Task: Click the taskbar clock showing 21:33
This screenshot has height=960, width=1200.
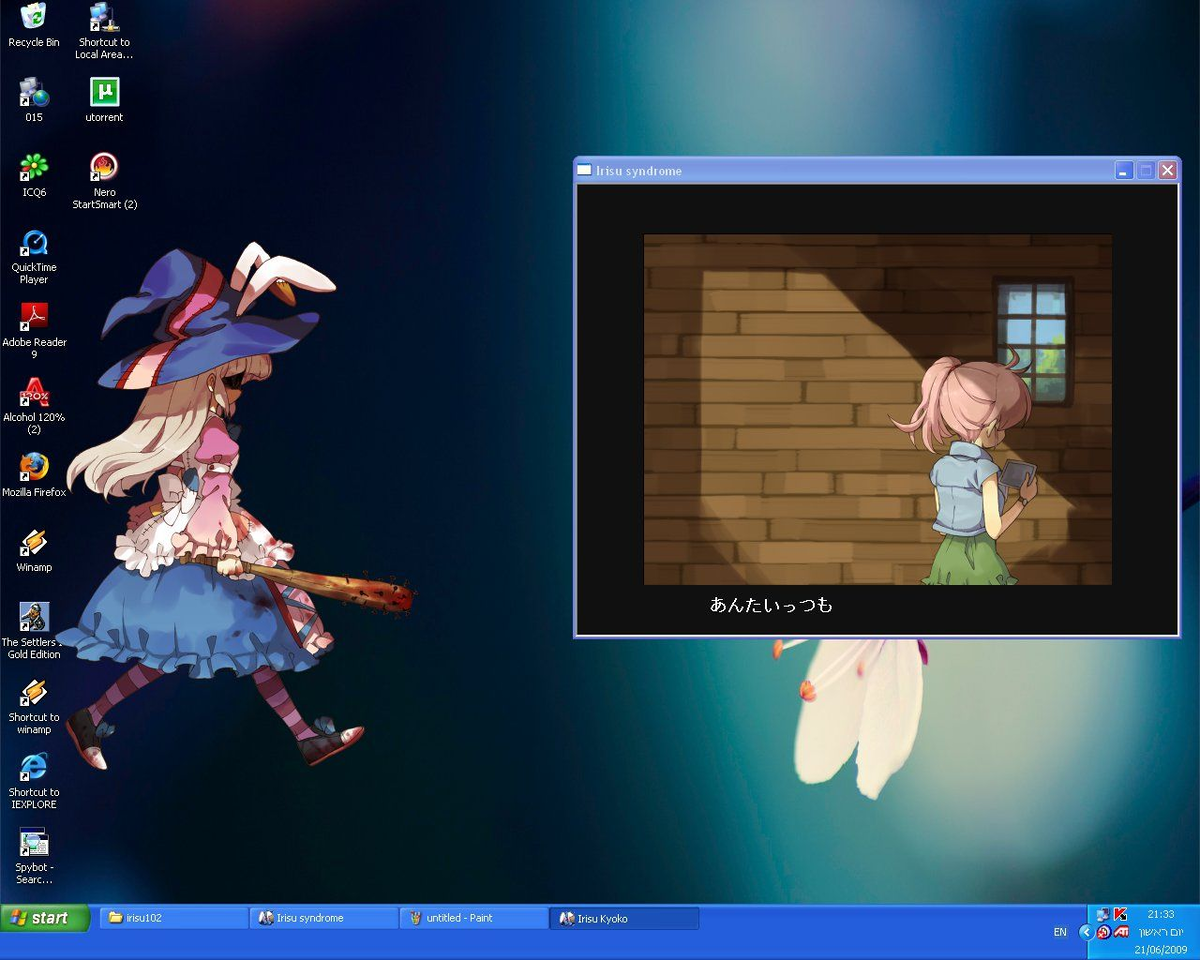Action: [x=1160, y=914]
